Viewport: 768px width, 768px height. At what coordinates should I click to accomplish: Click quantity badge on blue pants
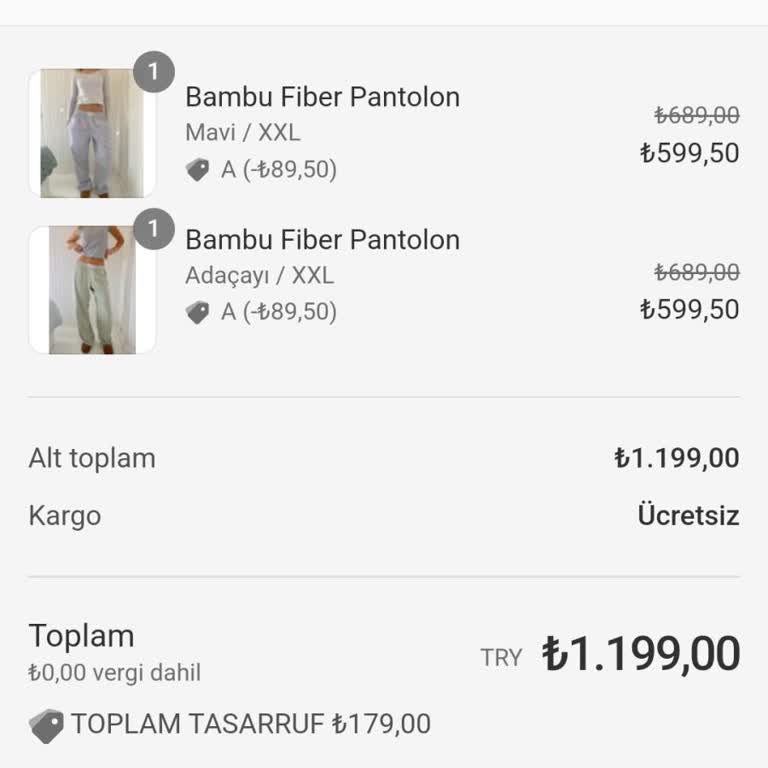[x=153, y=73]
